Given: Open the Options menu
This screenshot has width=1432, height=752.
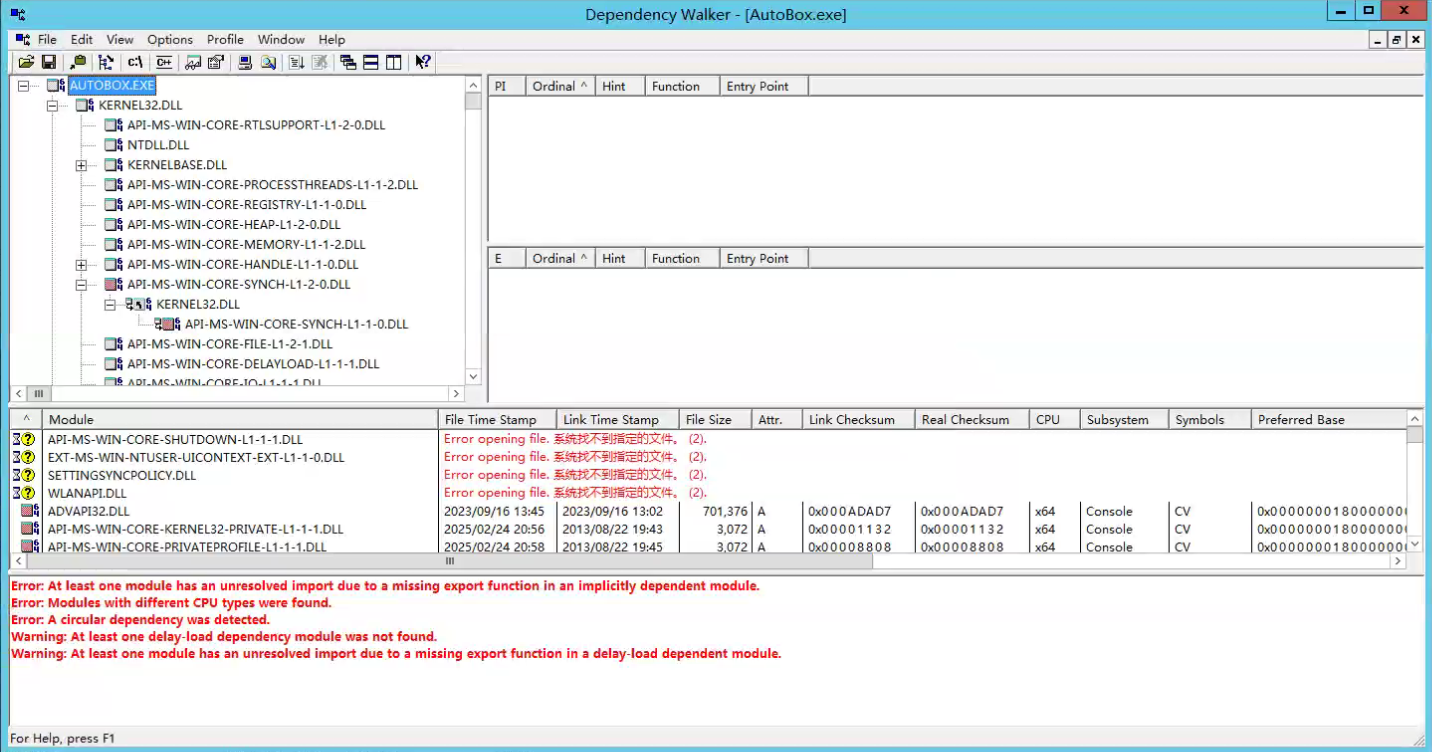Looking at the screenshot, I should point(170,40).
